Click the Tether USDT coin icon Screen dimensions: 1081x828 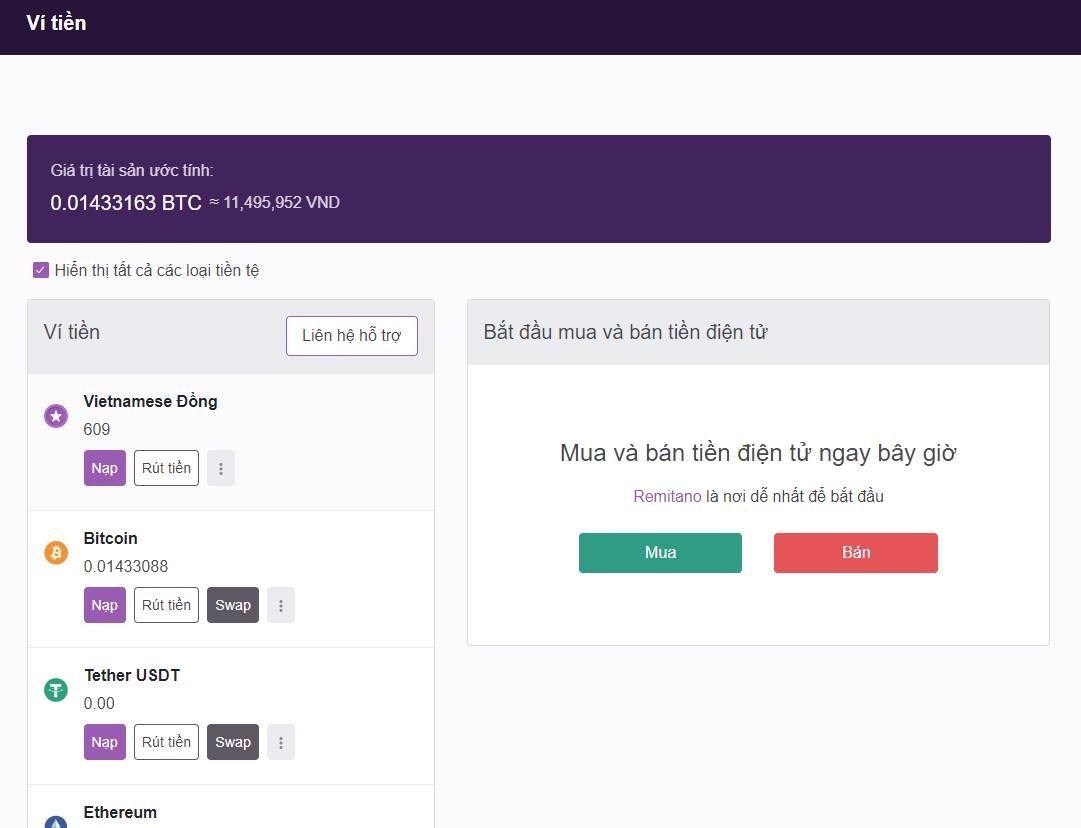click(56, 689)
